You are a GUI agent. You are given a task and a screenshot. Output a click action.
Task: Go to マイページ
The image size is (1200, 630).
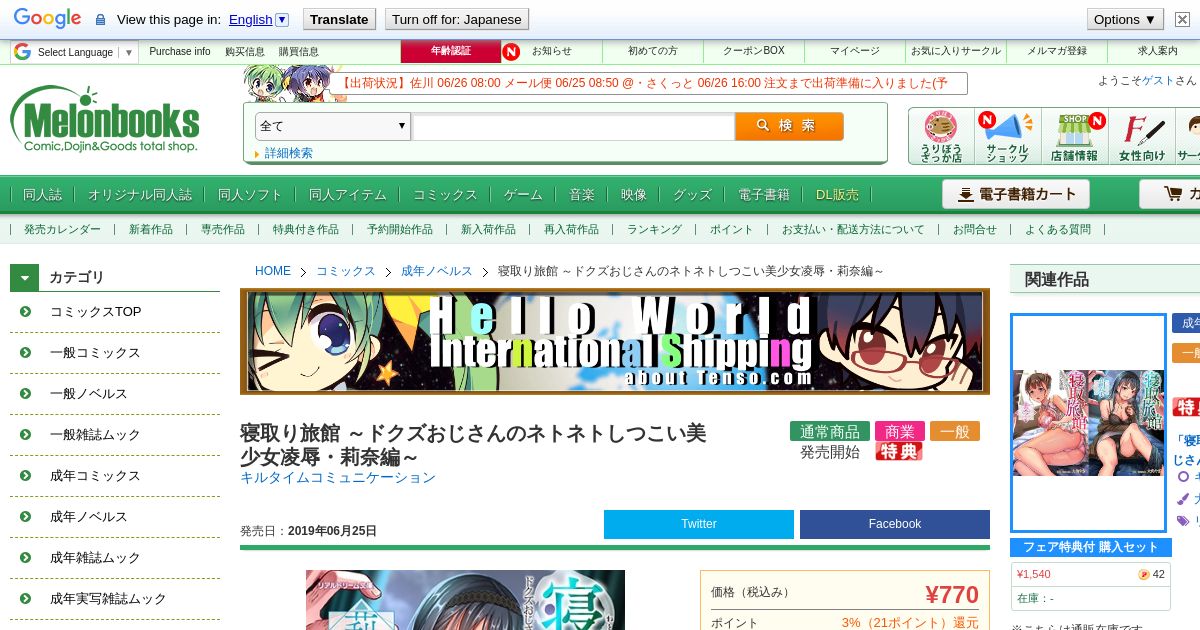tap(855, 51)
